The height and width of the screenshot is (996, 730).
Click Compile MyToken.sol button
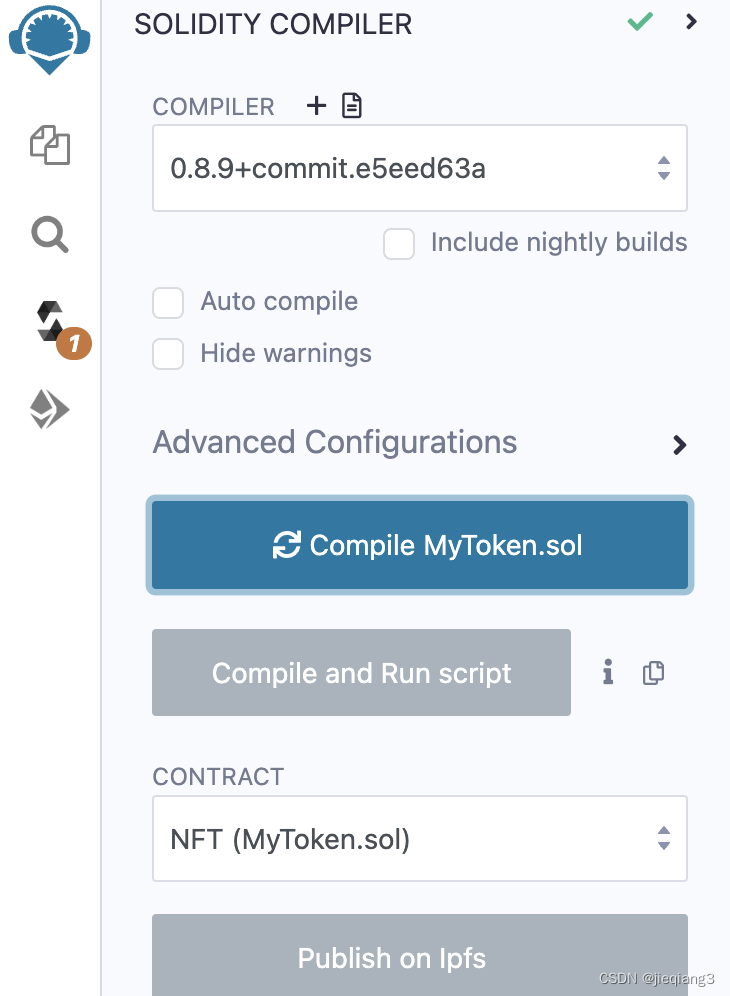419,545
